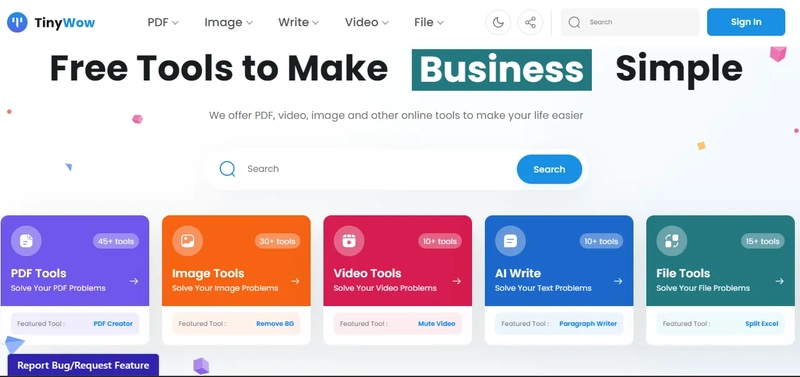The width and height of the screenshot is (800, 377).
Task: Open the Video navigation menu
Action: tap(367, 22)
